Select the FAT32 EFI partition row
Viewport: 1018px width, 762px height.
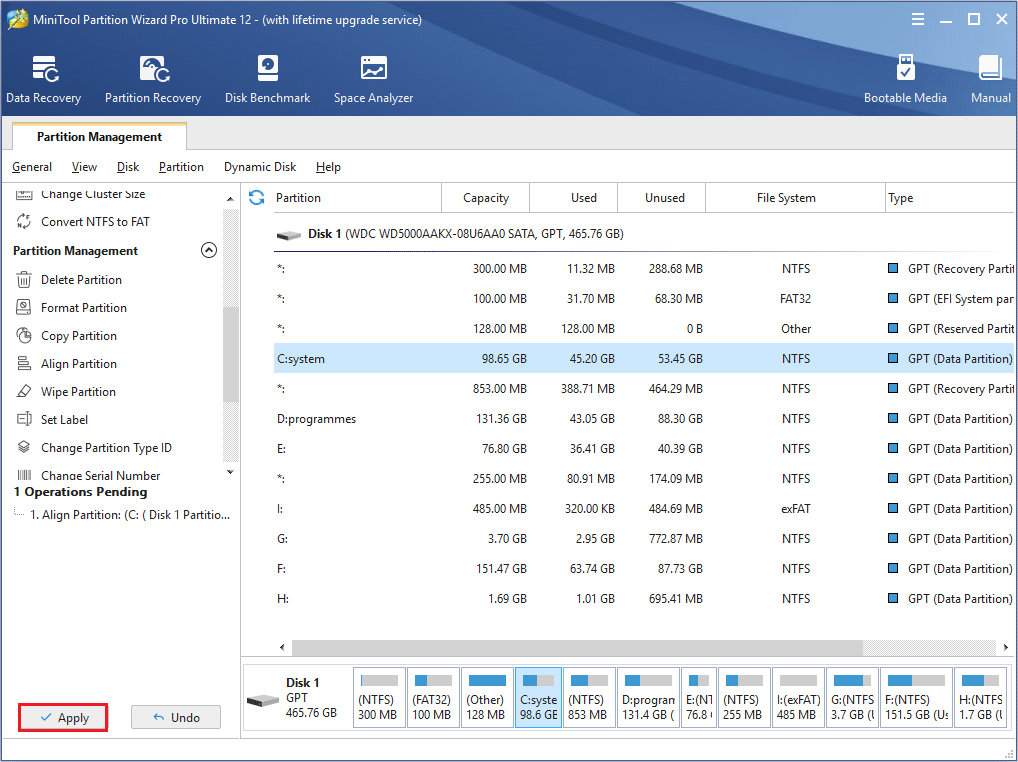(643, 299)
